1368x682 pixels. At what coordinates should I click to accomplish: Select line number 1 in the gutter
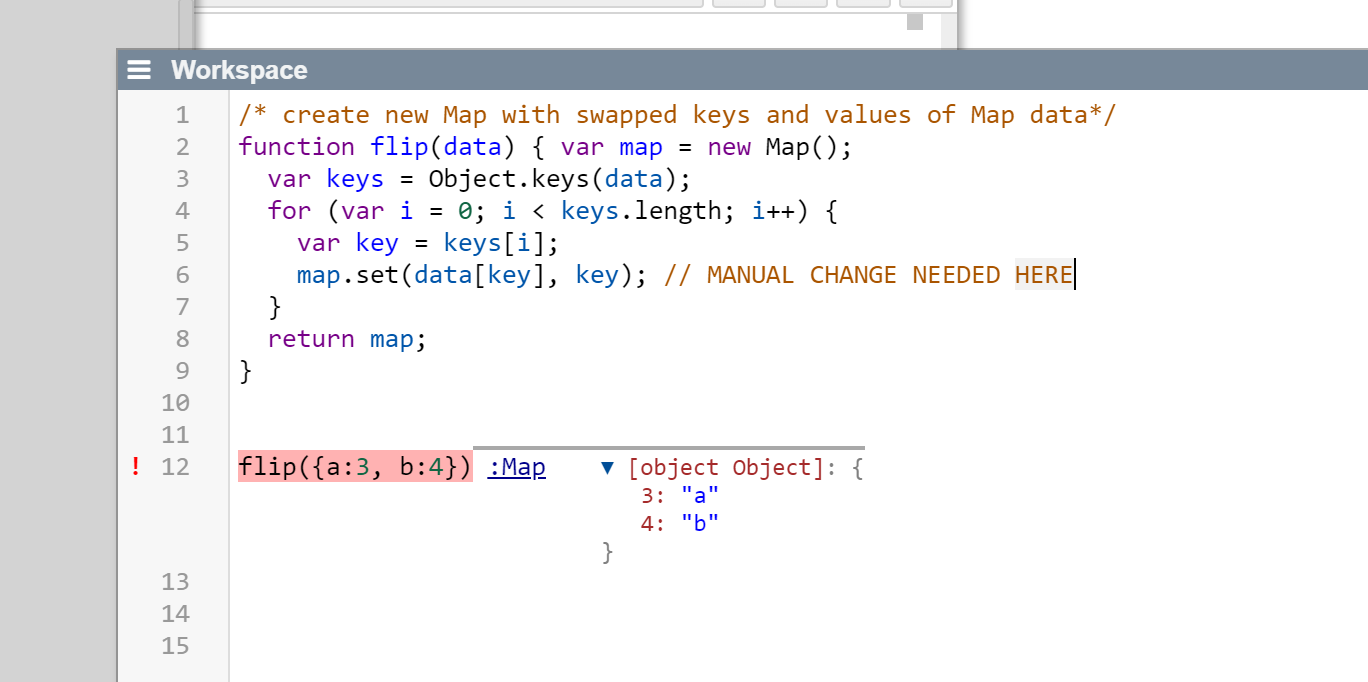click(181, 115)
